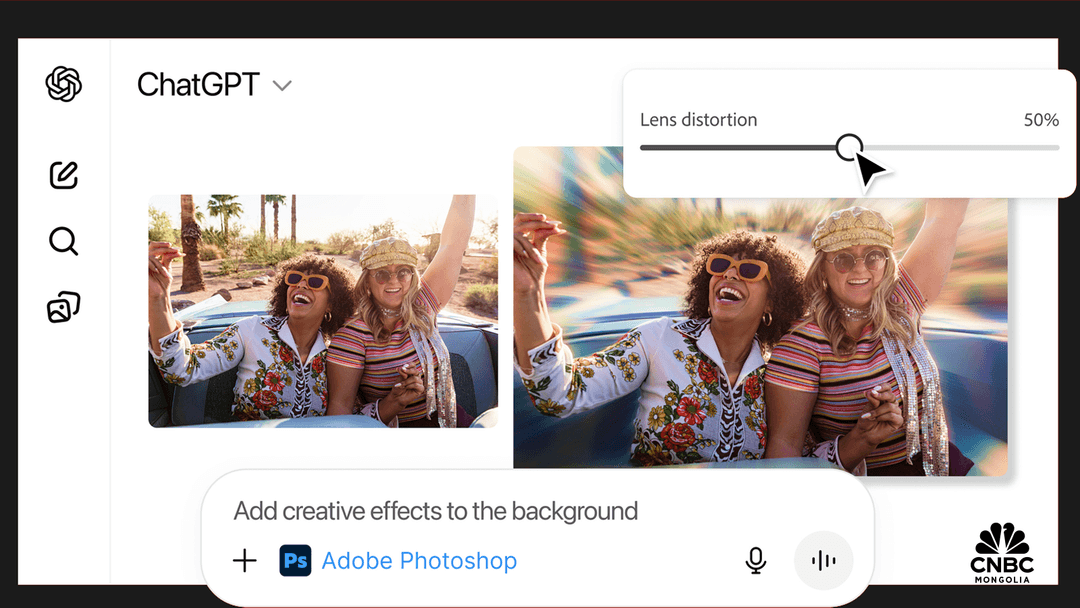1080x608 pixels.
Task: Focus the 'Add creative effects' prompt field
Action: coord(436,511)
